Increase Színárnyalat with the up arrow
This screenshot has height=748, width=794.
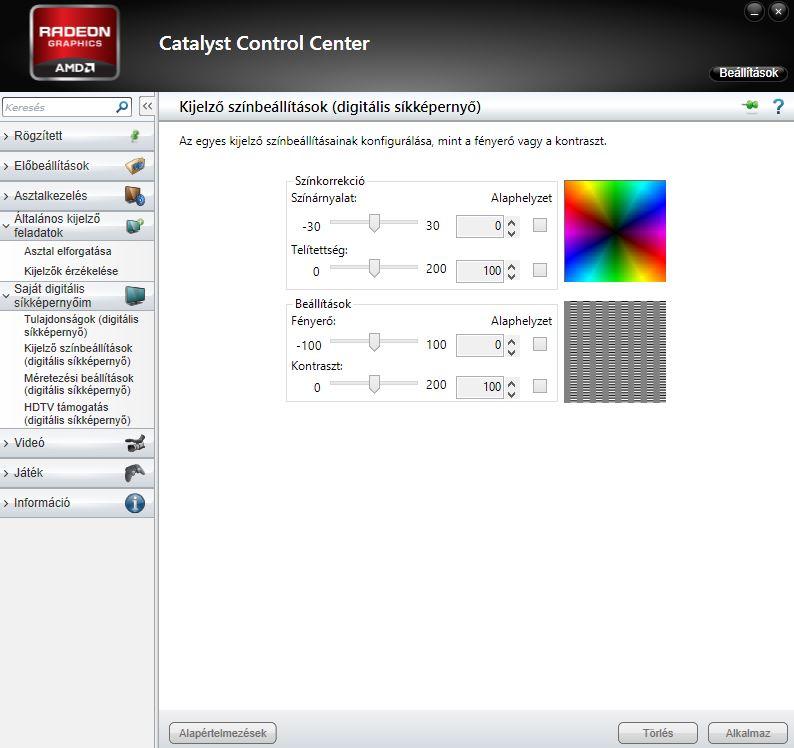511,221
